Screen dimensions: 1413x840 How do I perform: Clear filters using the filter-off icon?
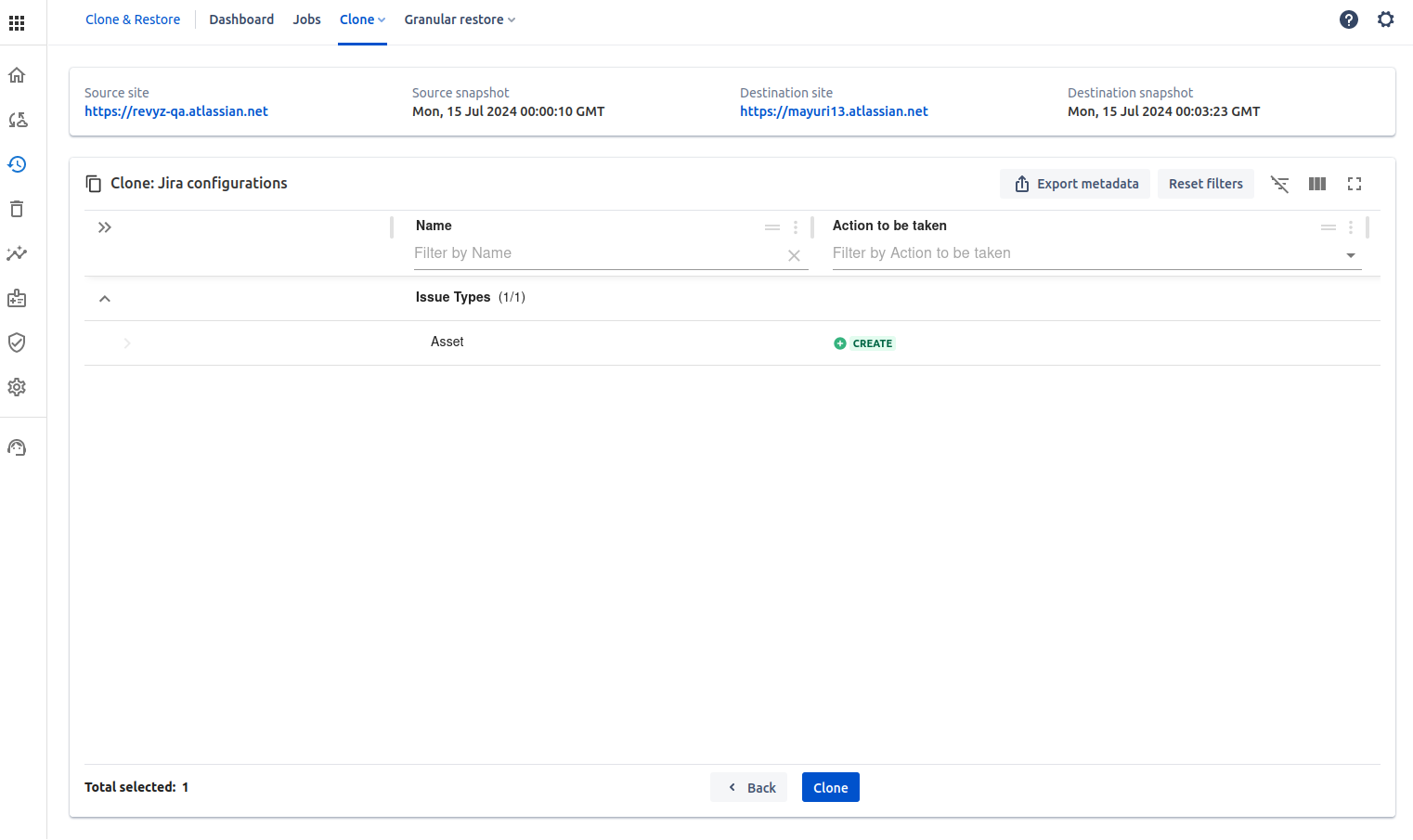[x=1280, y=184]
